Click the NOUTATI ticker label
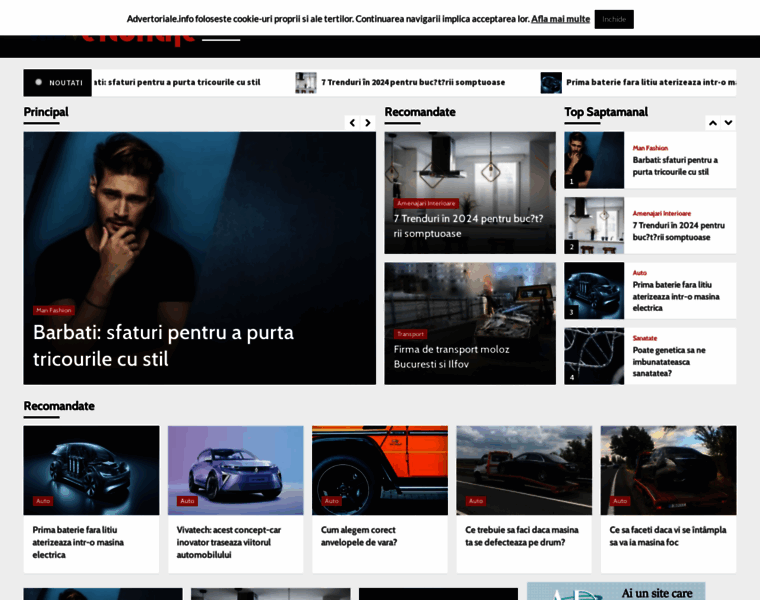 pyautogui.click(x=57, y=82)
